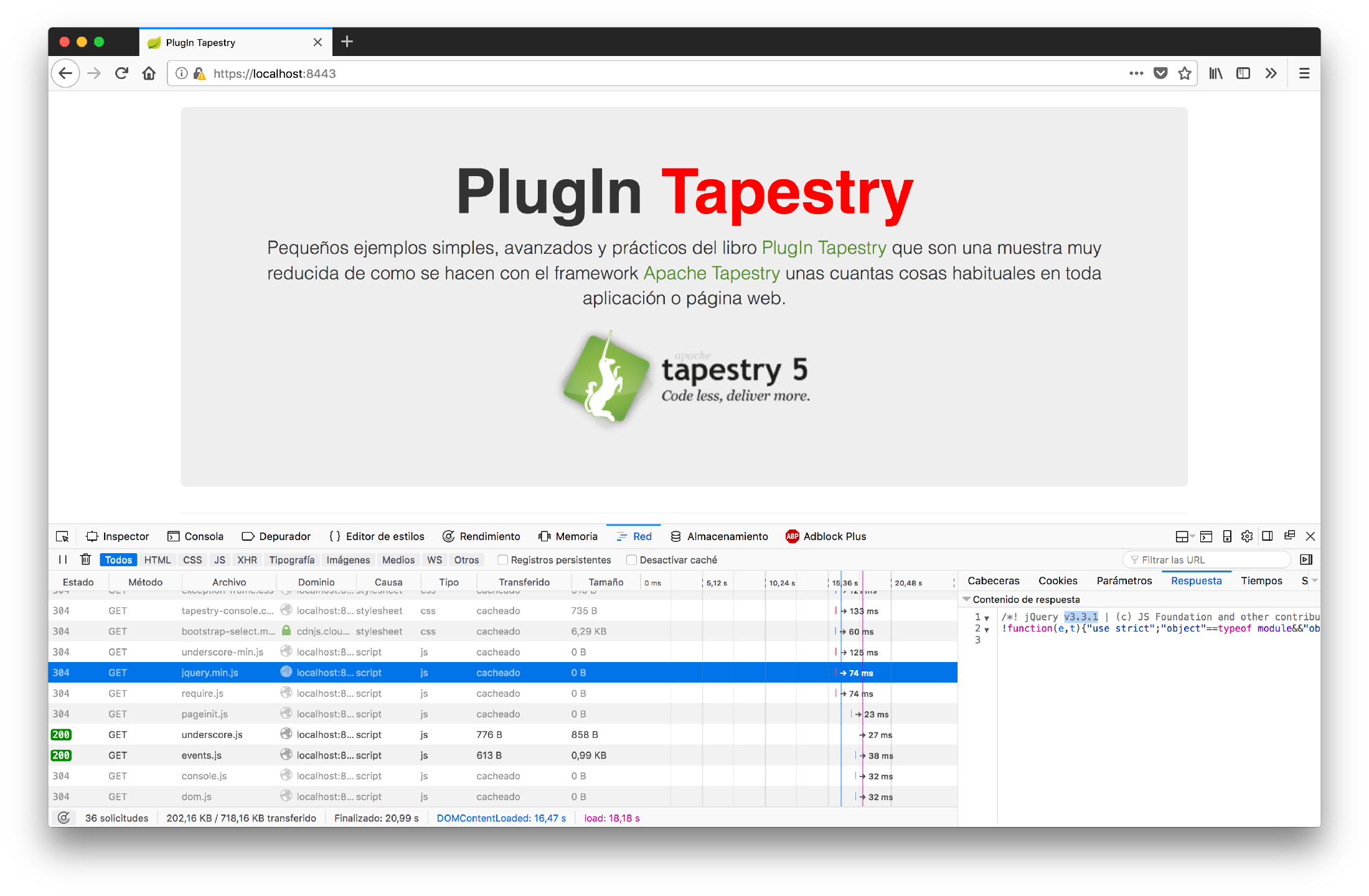Switch to the Cabeceras tab
This screenshot has height=896, width=1369.
coord(993,581)
